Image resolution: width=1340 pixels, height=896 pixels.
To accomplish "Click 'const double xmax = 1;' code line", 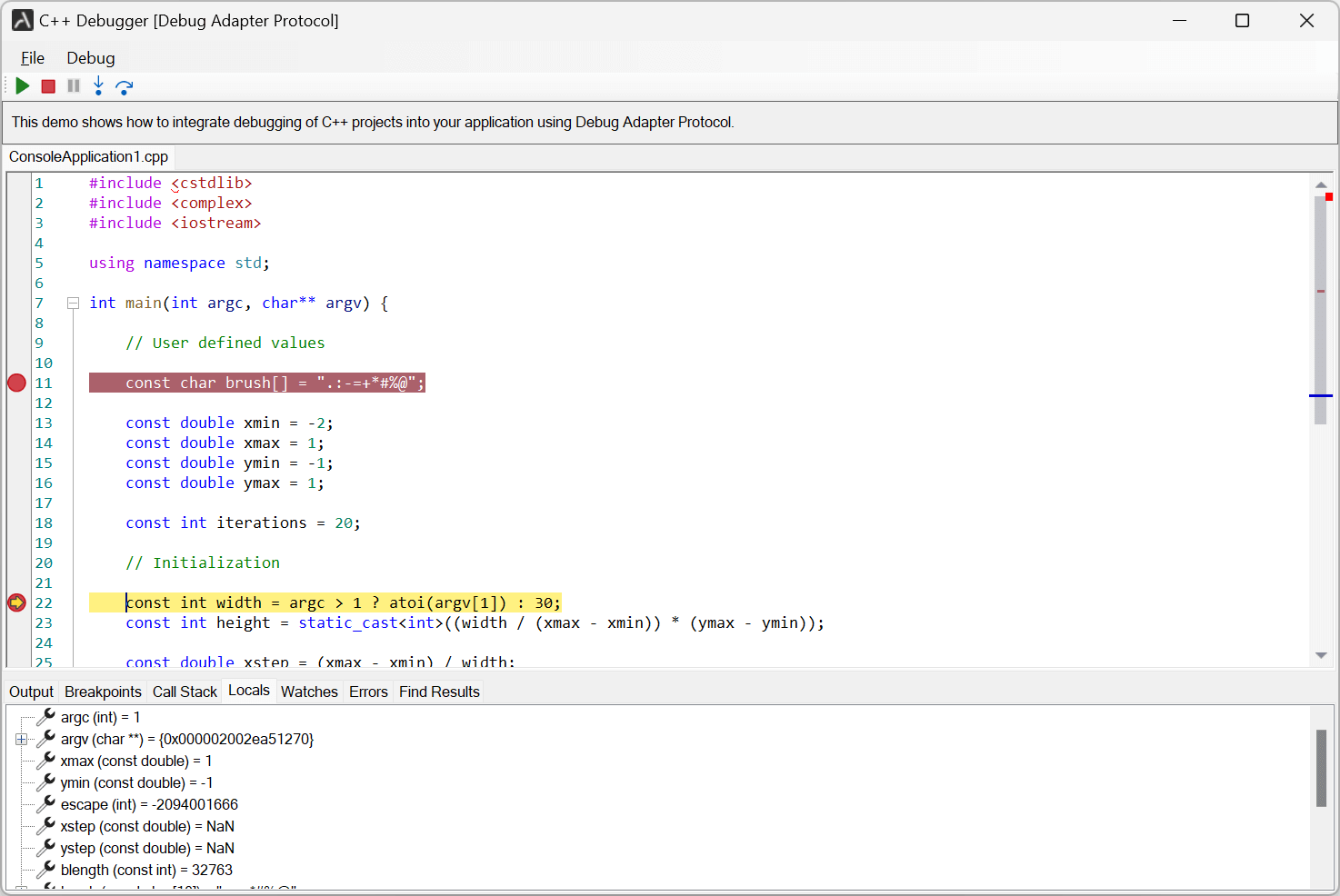I will [225, 443].
